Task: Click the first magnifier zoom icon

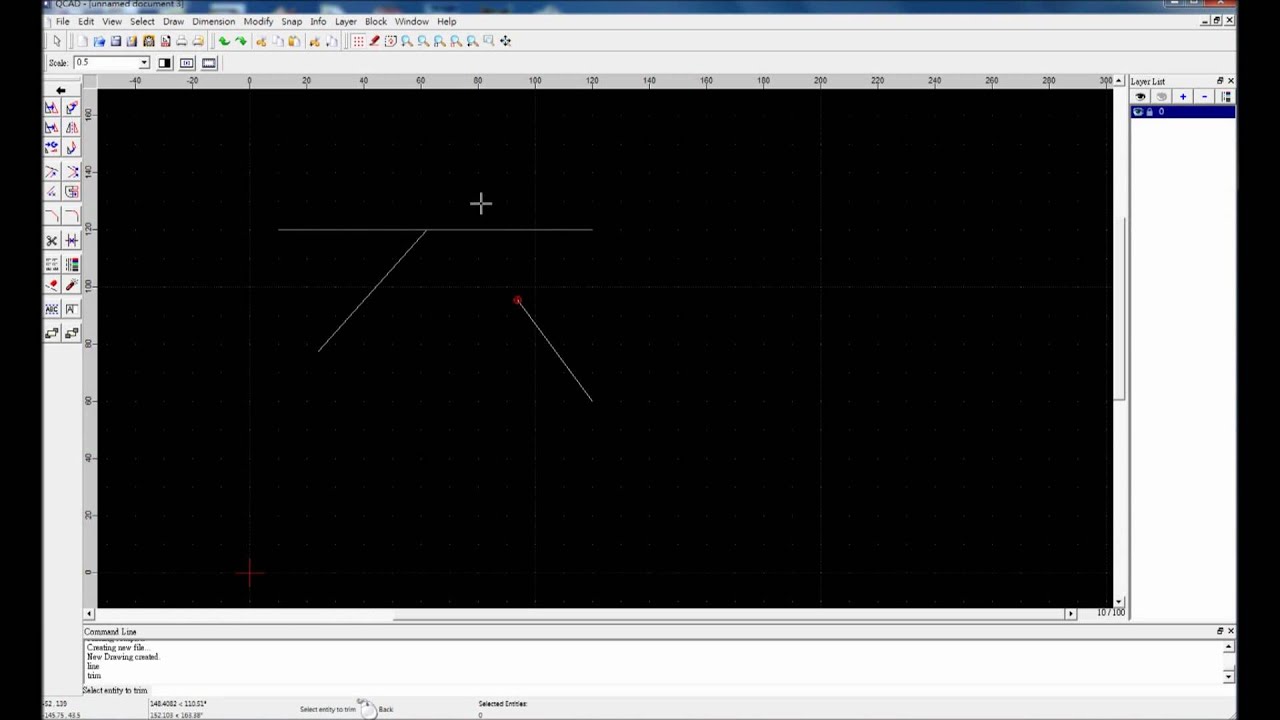Action: 407,41
